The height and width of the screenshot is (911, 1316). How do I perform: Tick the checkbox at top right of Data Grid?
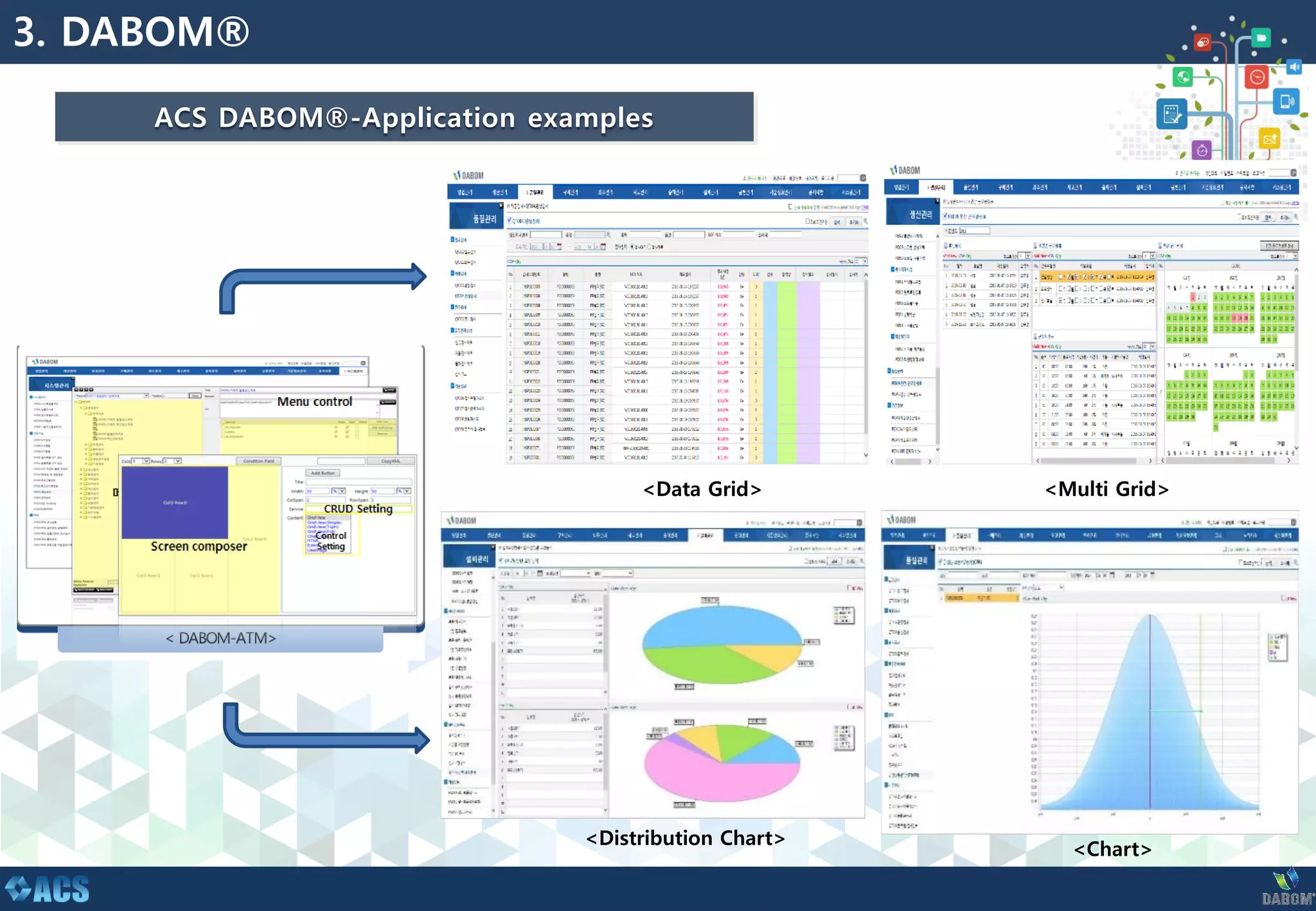pyautogui.click(x=790, y=207)
